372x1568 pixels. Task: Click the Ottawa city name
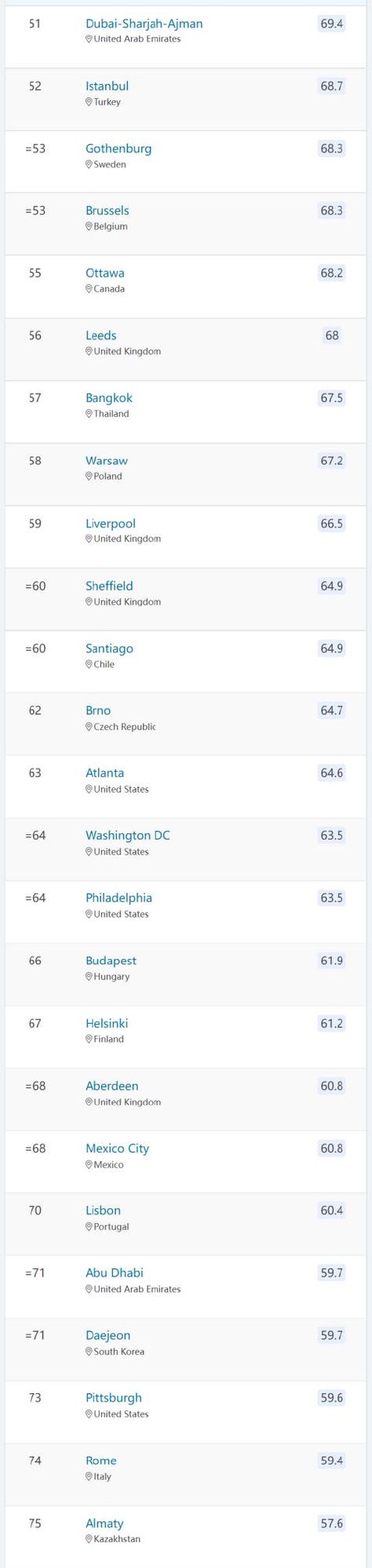(104, 273)
